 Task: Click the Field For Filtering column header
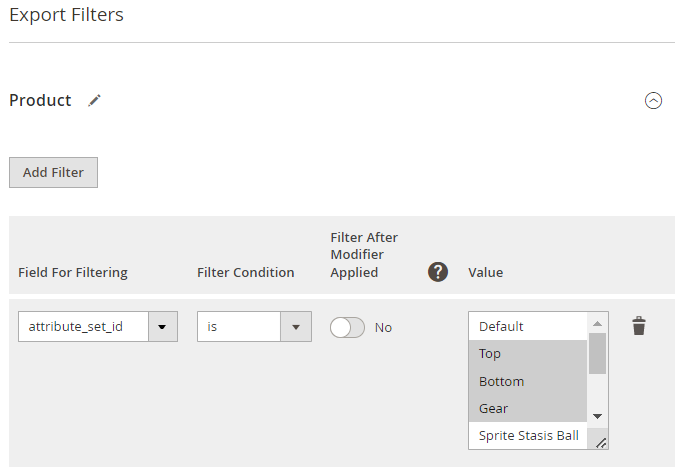click(x=73, y=273)
